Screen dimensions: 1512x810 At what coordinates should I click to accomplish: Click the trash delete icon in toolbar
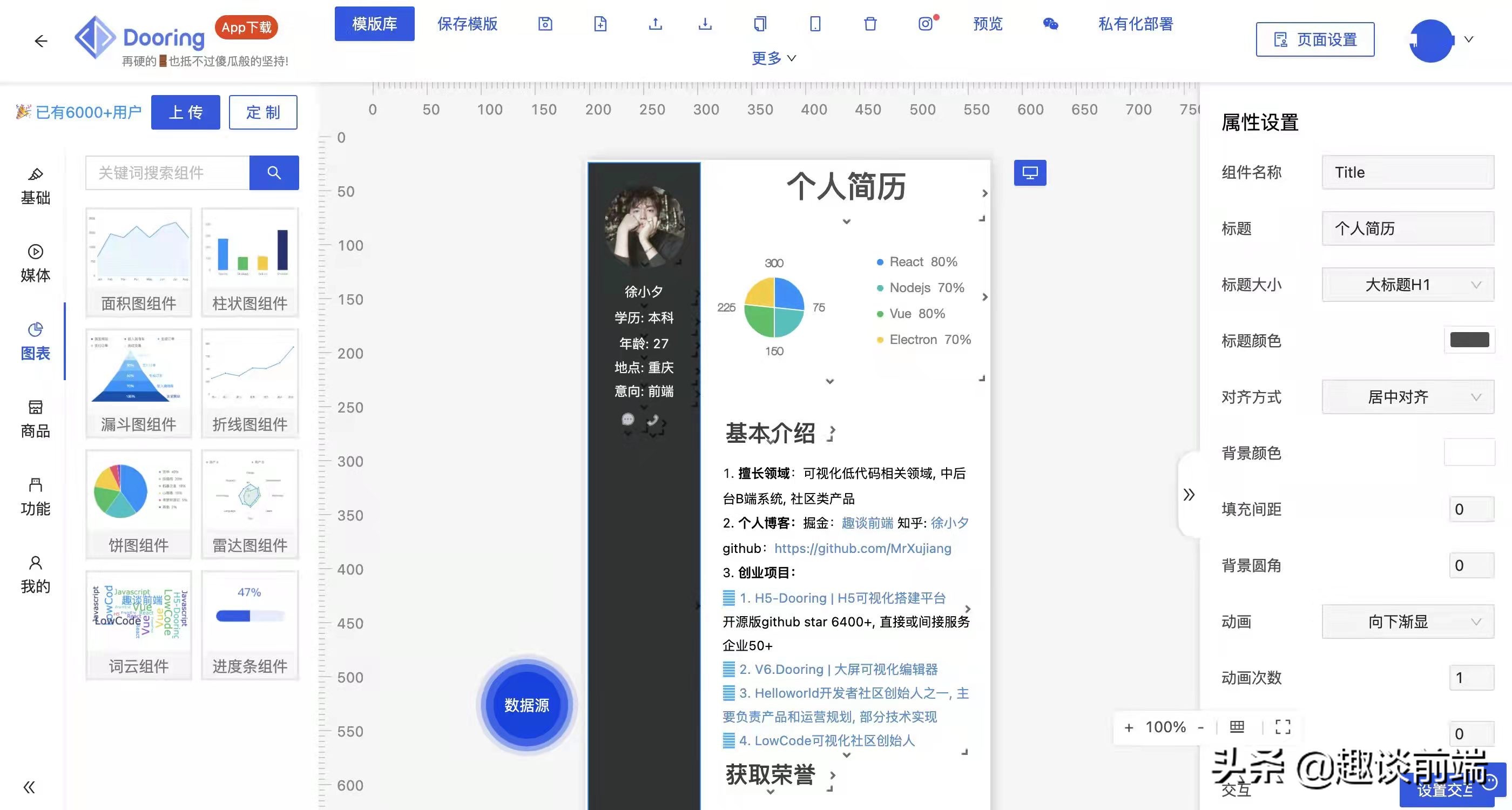point(870,23)
